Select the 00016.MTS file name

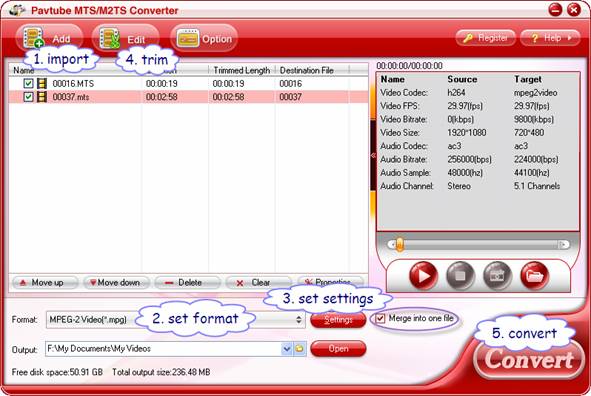point(73,84)
